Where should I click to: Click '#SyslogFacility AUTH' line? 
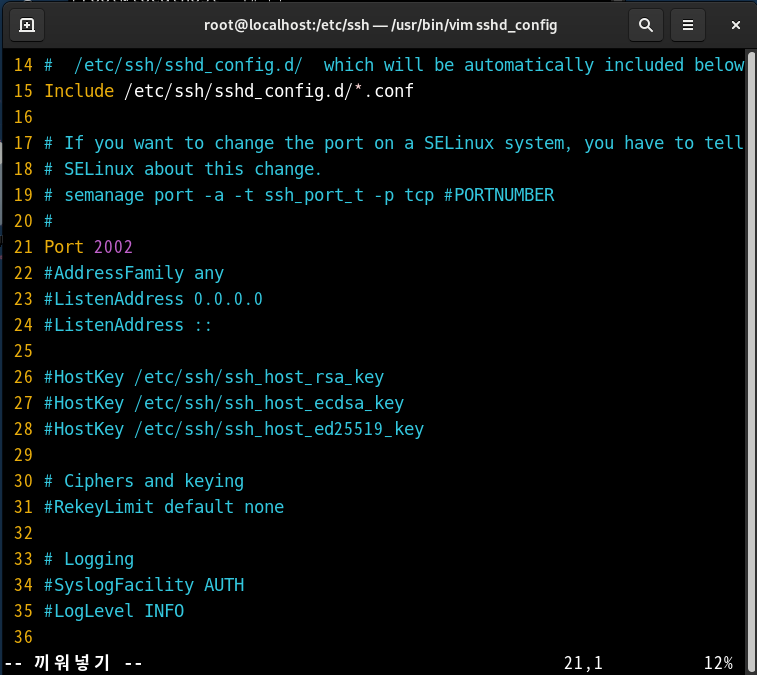[144, 585]
